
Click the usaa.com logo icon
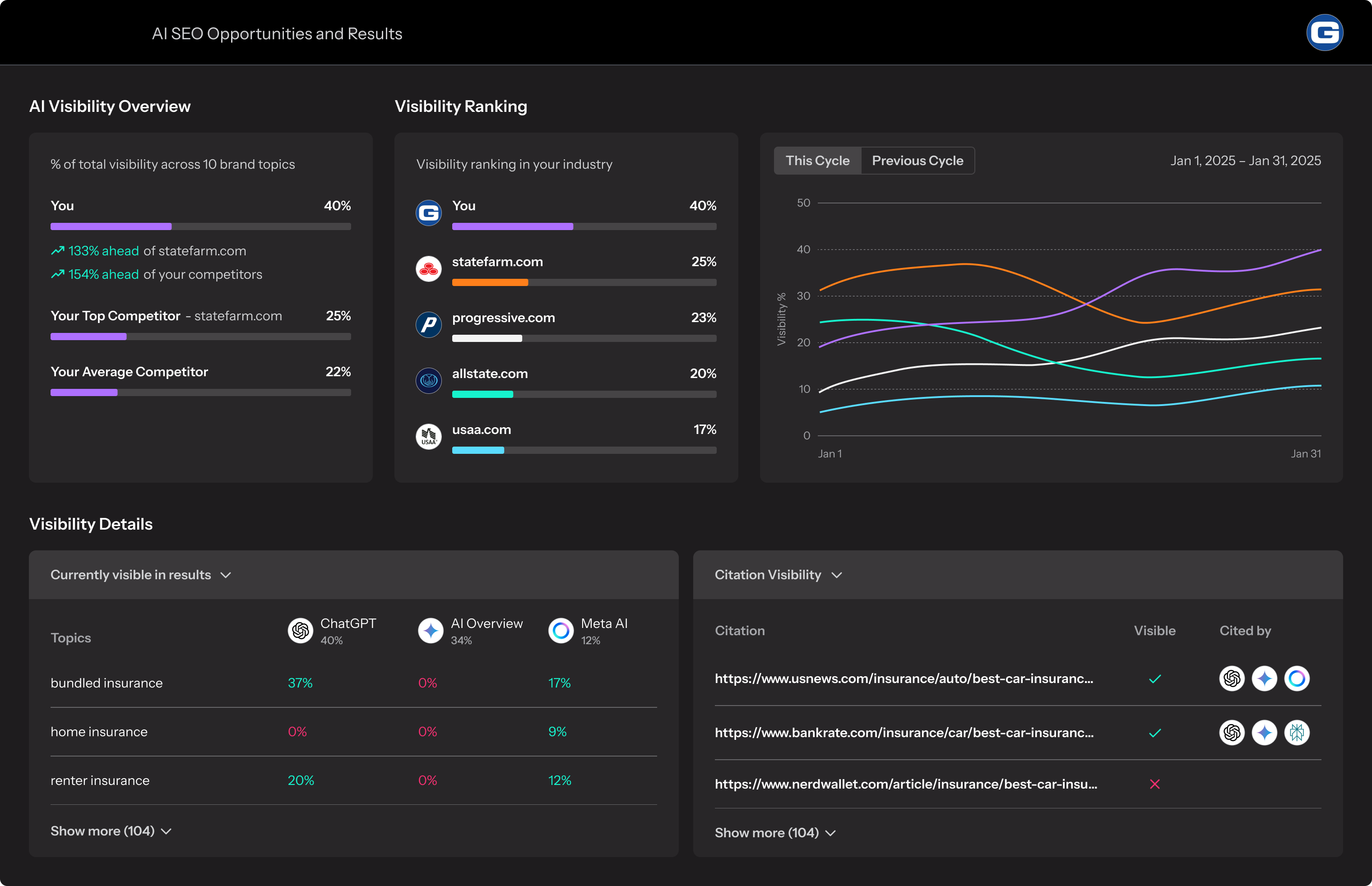428,436
